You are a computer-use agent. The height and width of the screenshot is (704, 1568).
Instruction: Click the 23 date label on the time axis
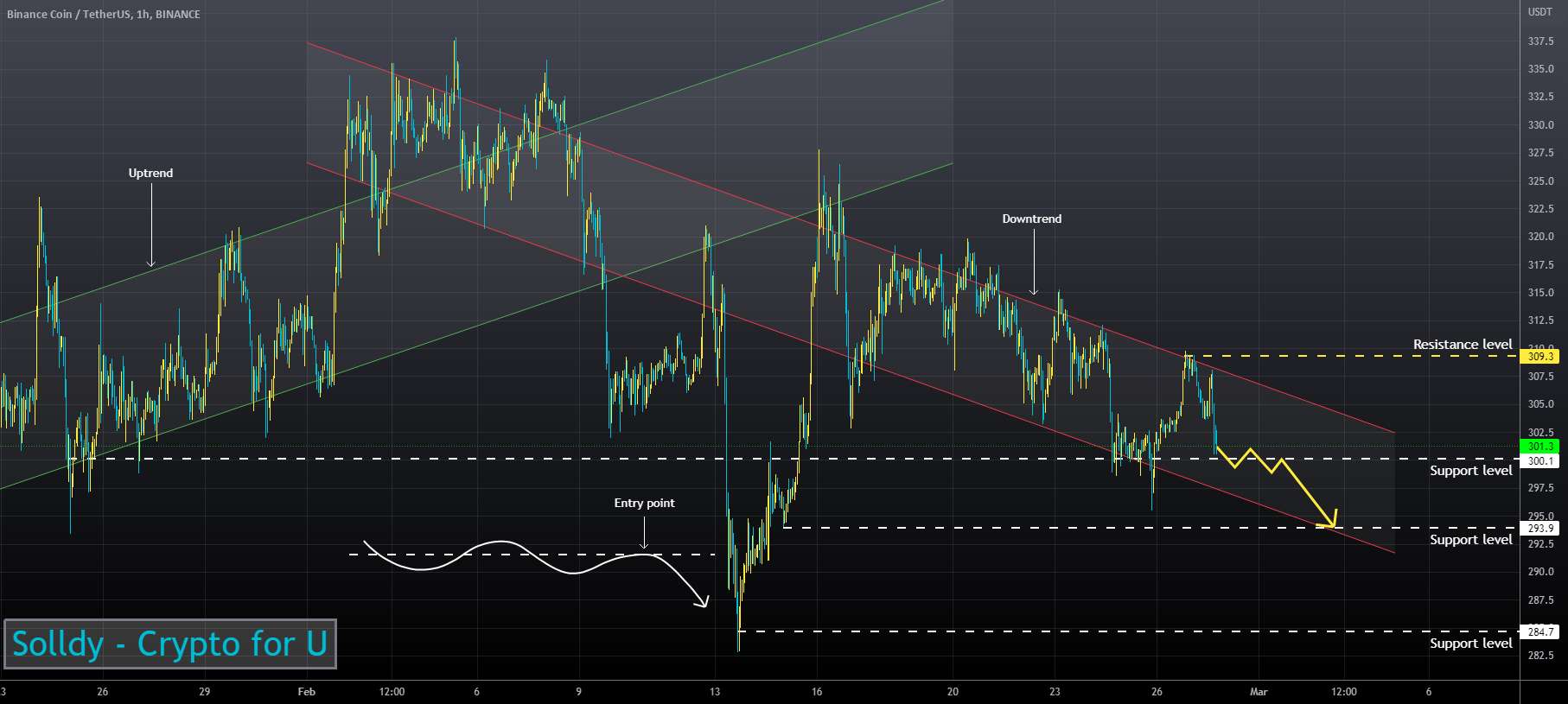click(x=1055, y=692)
